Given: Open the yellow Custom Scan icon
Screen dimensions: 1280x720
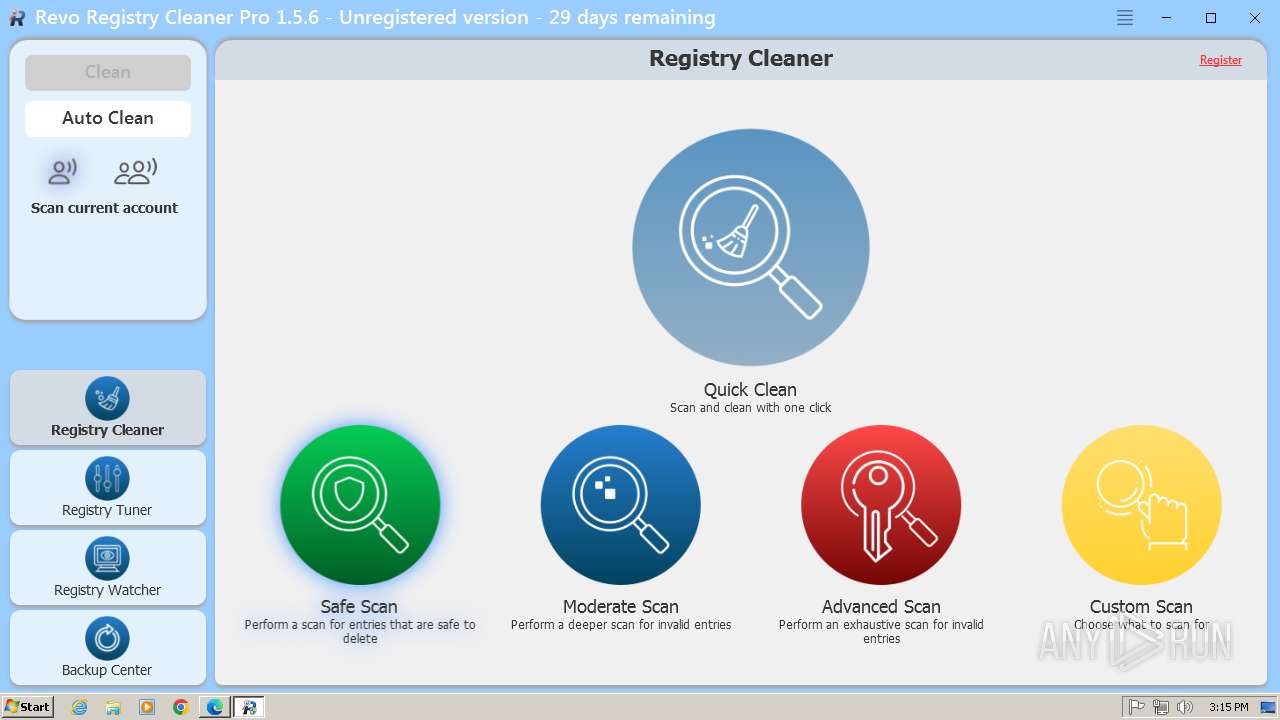Looking at the screenshot, I should point(1141,505).
